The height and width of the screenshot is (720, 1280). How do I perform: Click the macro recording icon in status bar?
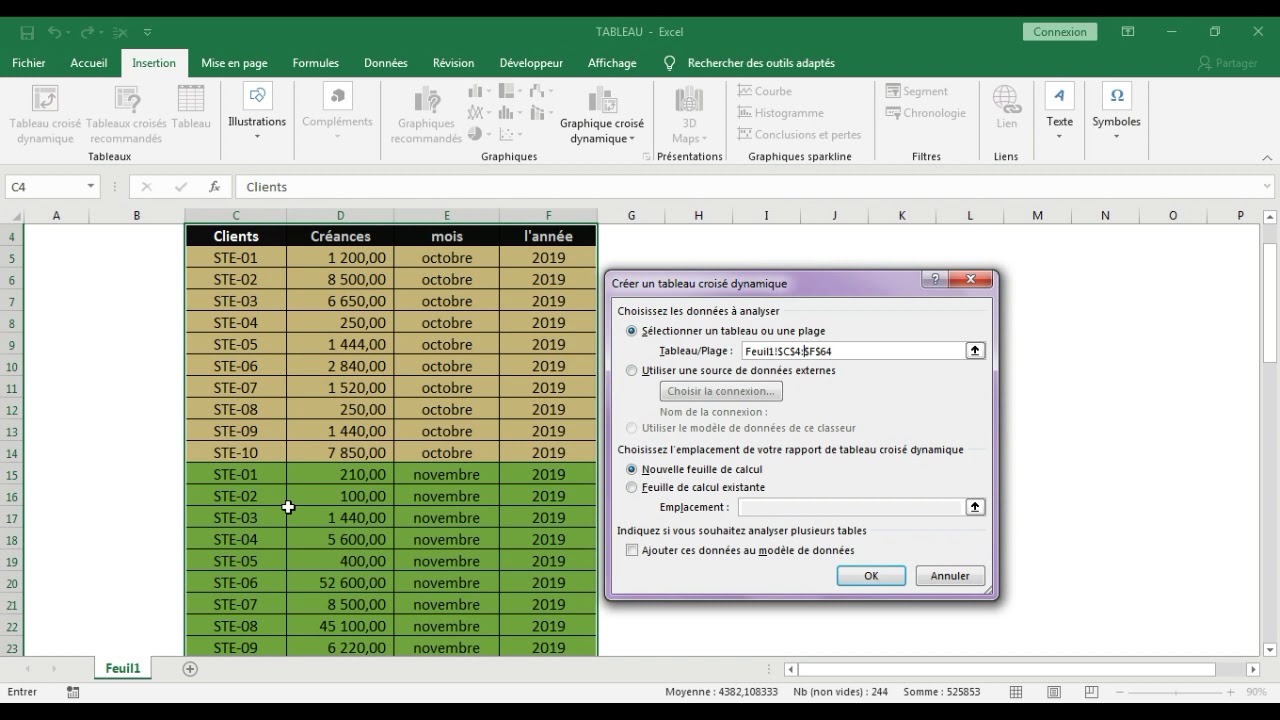[73, 692]
